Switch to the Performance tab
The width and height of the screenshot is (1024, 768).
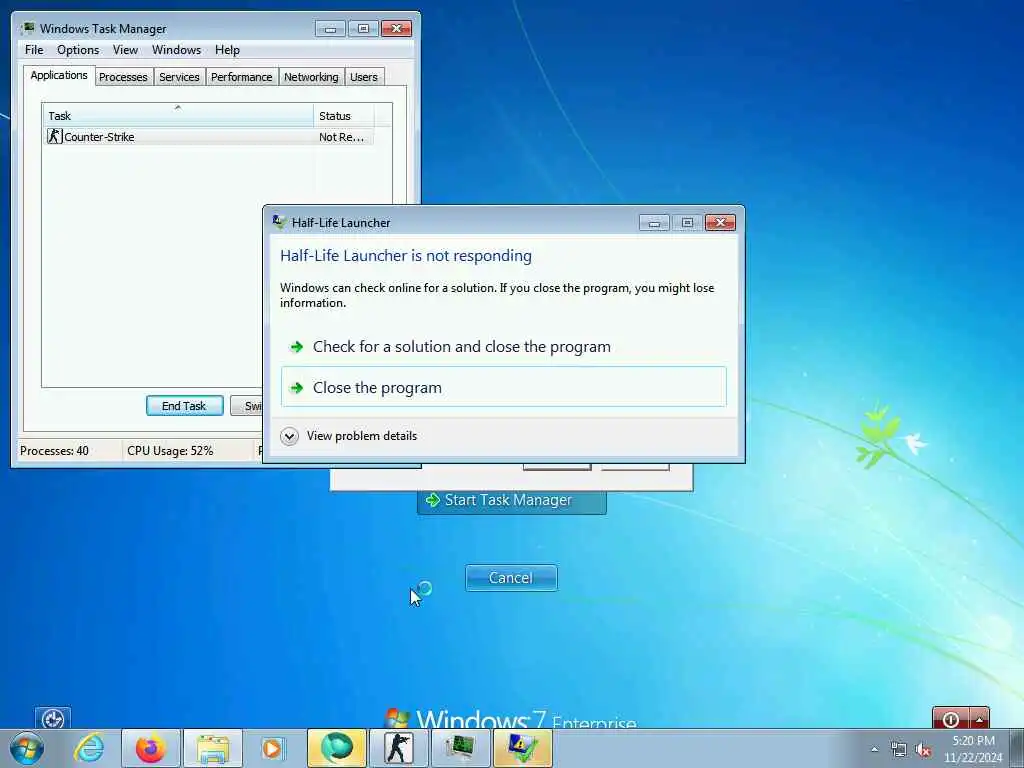coord(242,77)
